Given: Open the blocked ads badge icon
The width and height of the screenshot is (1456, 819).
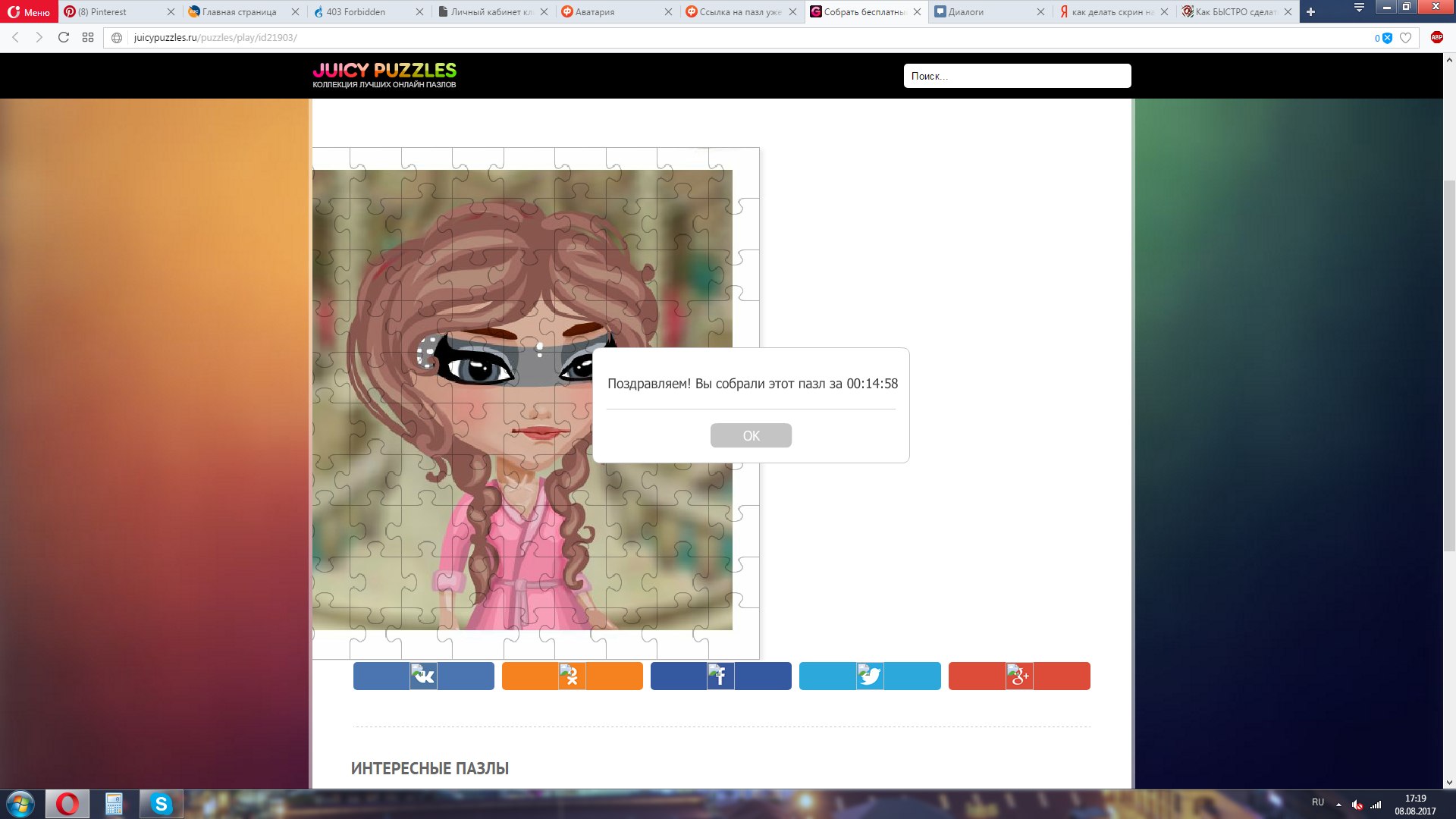Looking at the screenshot, I should pos(1384,38).
